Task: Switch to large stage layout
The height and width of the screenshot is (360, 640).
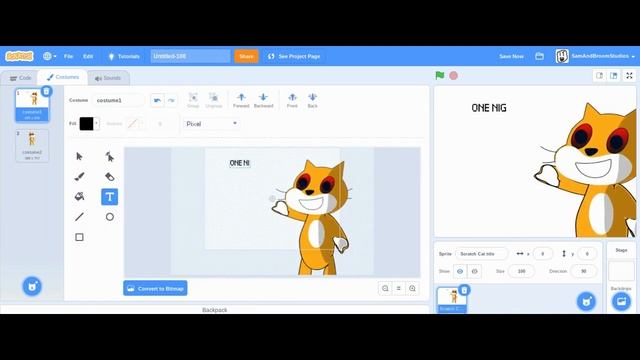Action: [x=613, y=76]
